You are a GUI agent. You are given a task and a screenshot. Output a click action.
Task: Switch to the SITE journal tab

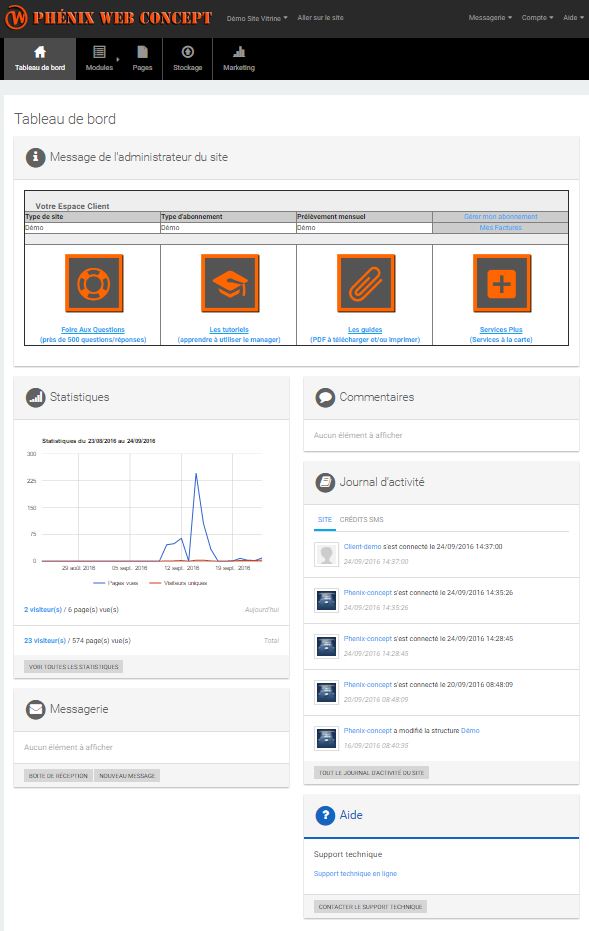[325, 520]
